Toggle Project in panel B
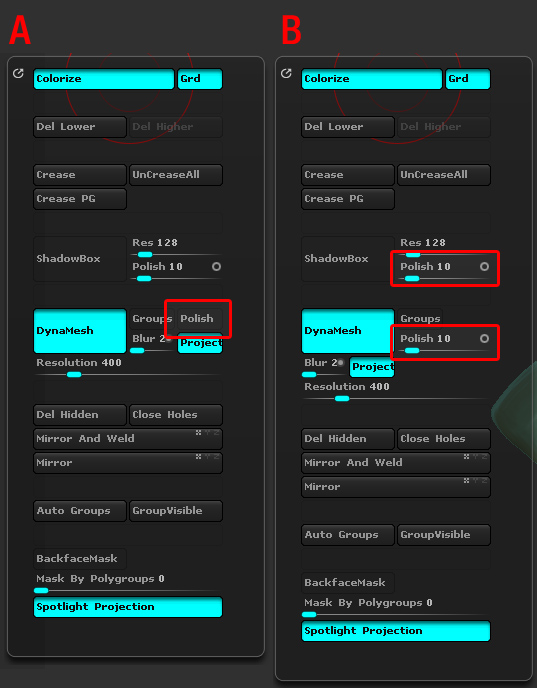This screenshot has width=537, height=688. click(x=372, y=367)
